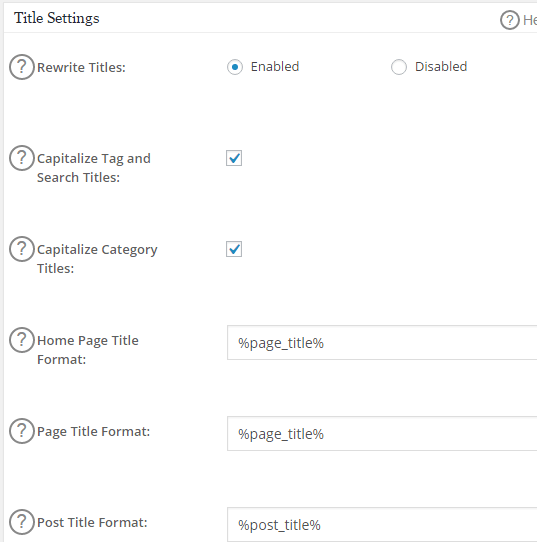
Task: Open help for Capitalize Category Titles
Action: (22, 249)
